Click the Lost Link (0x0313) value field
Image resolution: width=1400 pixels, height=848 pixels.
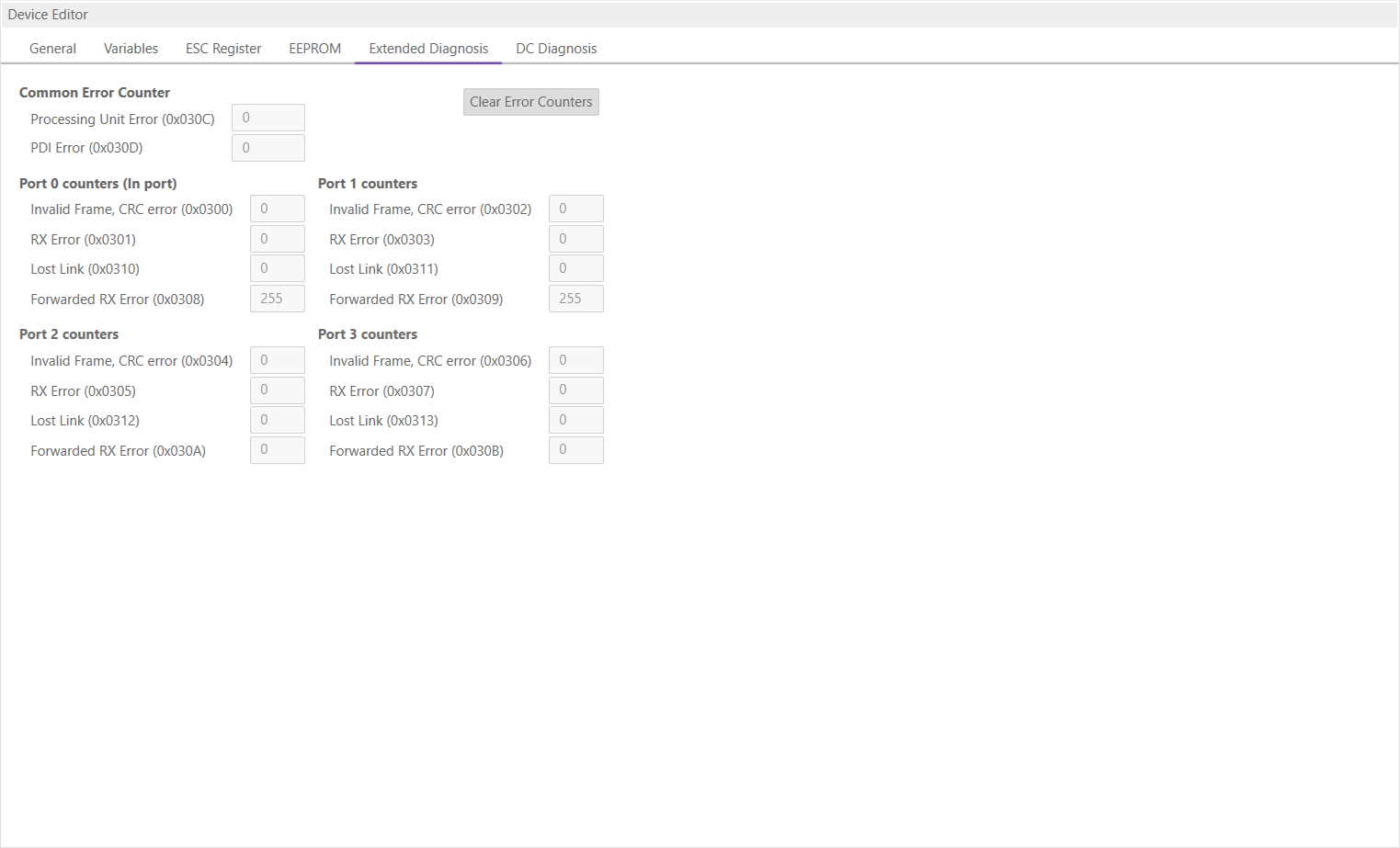click(575, 420)
